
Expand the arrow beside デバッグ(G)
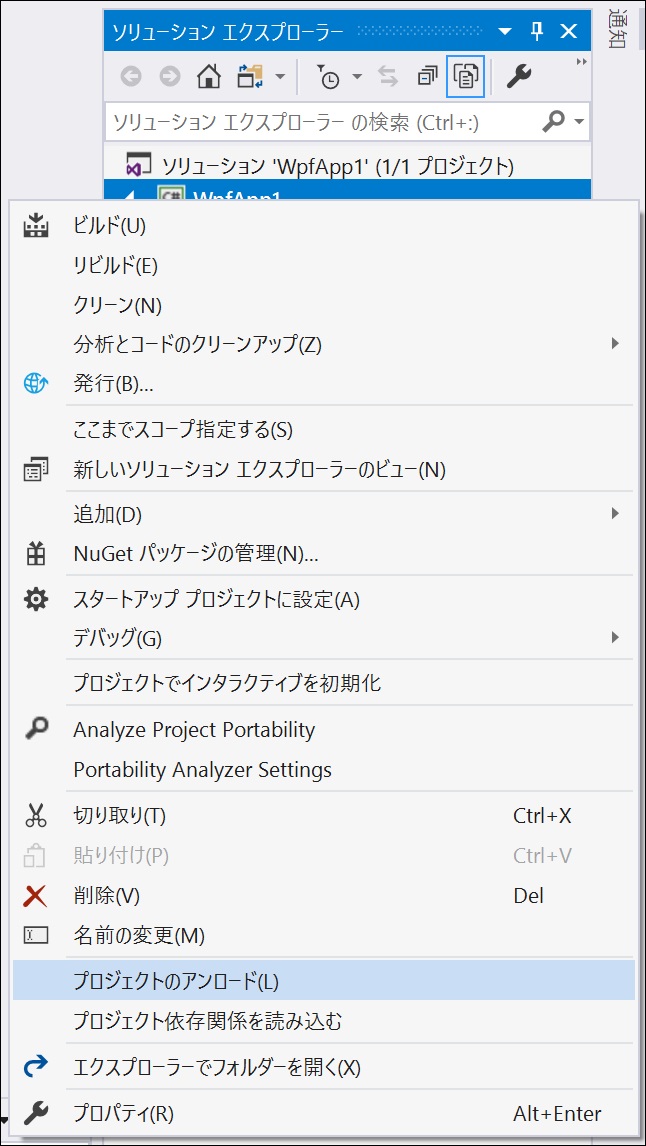coord(615,637)
